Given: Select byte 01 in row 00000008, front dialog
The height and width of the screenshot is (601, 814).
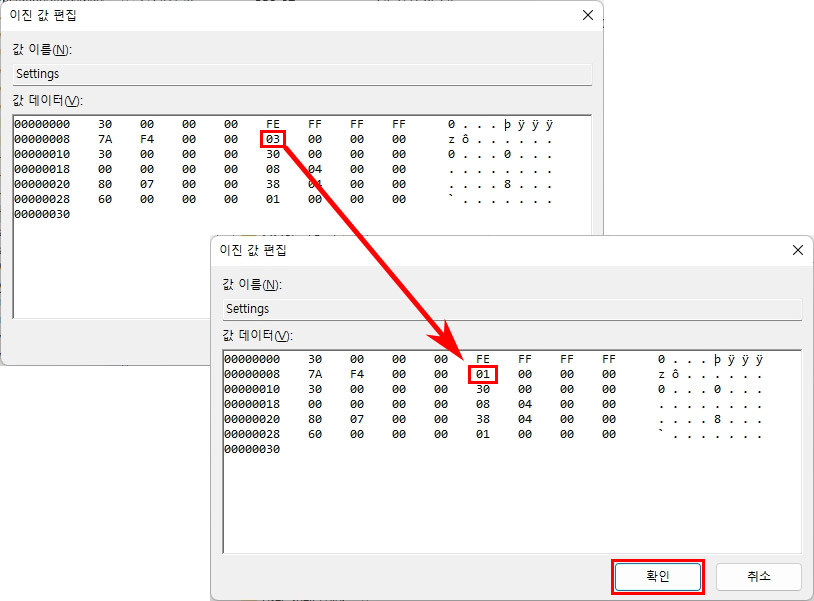Looking at the screenshot, I should click(483, 374).
